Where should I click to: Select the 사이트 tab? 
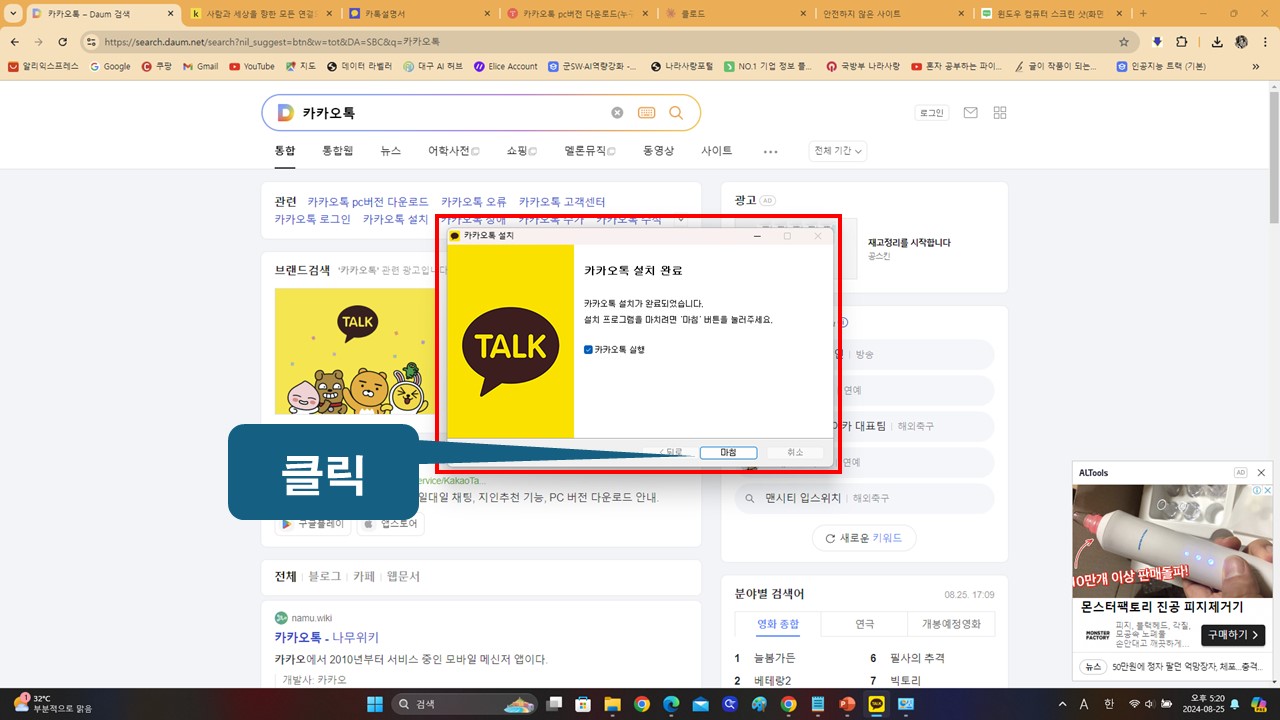click(717, 151)
